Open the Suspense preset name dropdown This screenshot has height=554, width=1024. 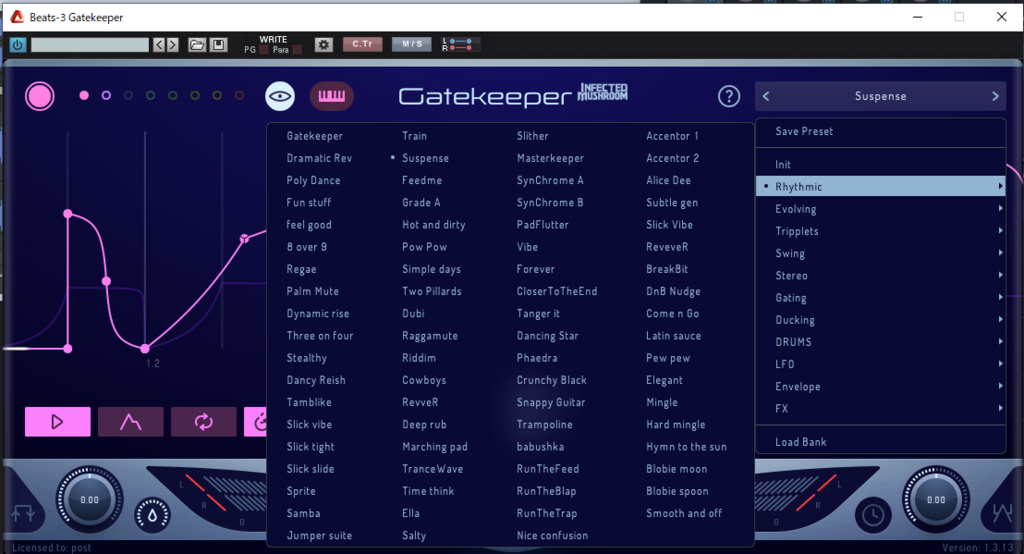880,96
